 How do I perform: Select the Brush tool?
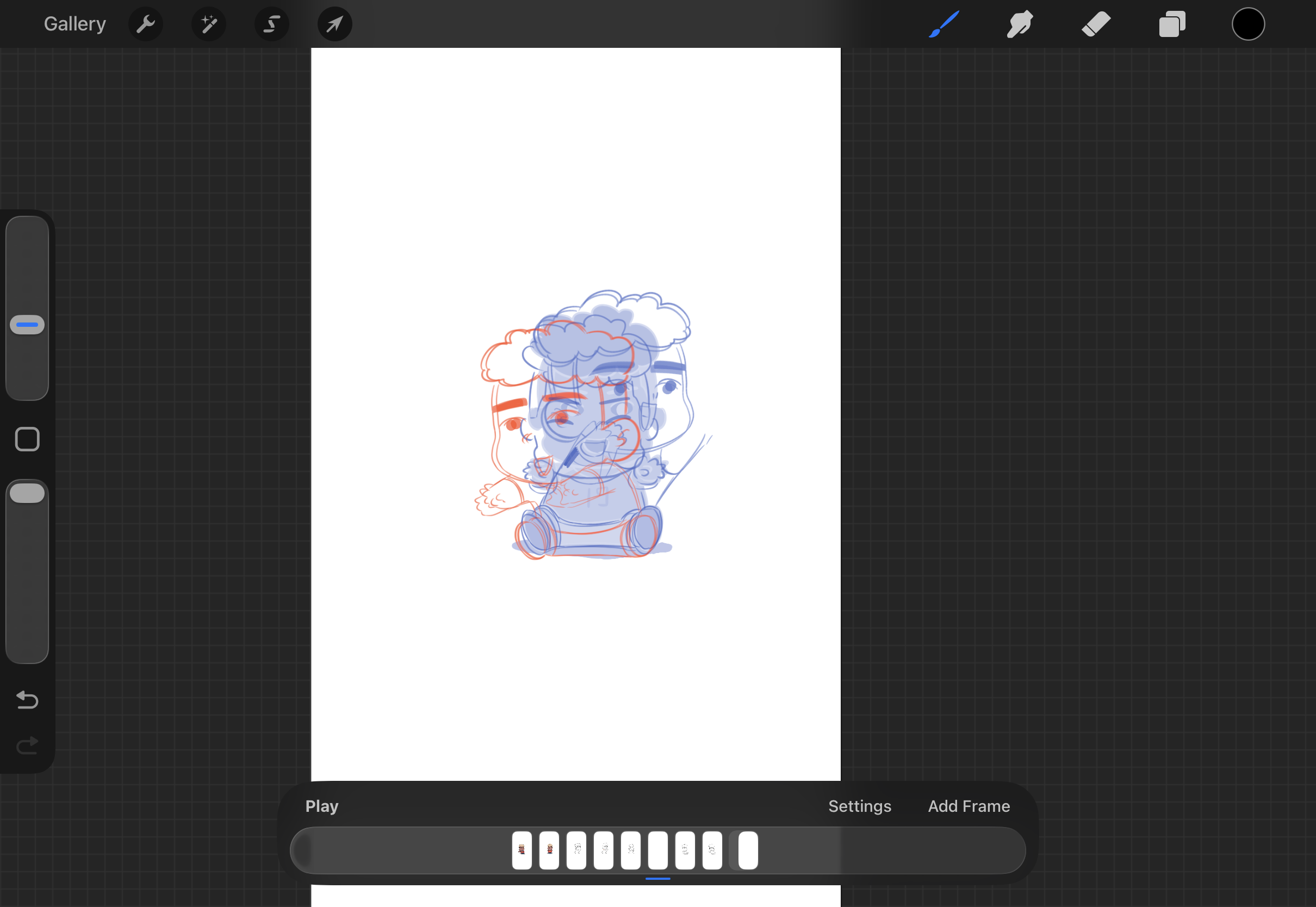[x=944, y=24]
